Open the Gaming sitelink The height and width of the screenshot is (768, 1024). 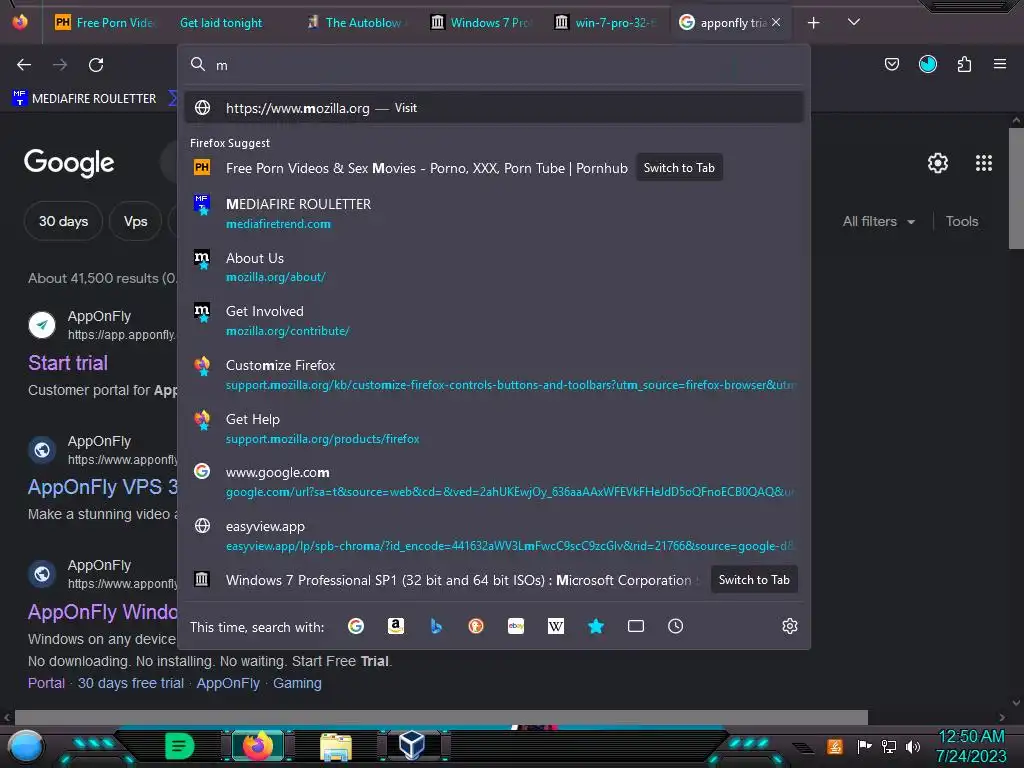coord(297,683)
